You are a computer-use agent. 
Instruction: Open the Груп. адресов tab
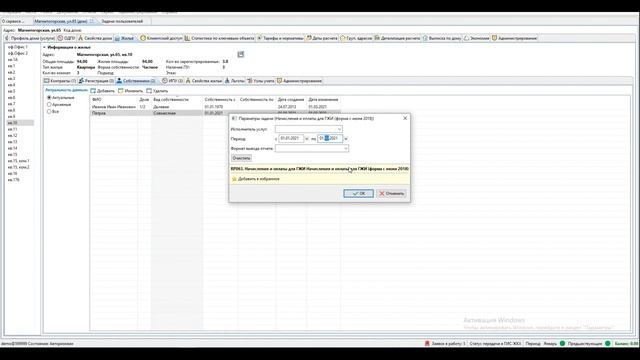coord(356,38)
